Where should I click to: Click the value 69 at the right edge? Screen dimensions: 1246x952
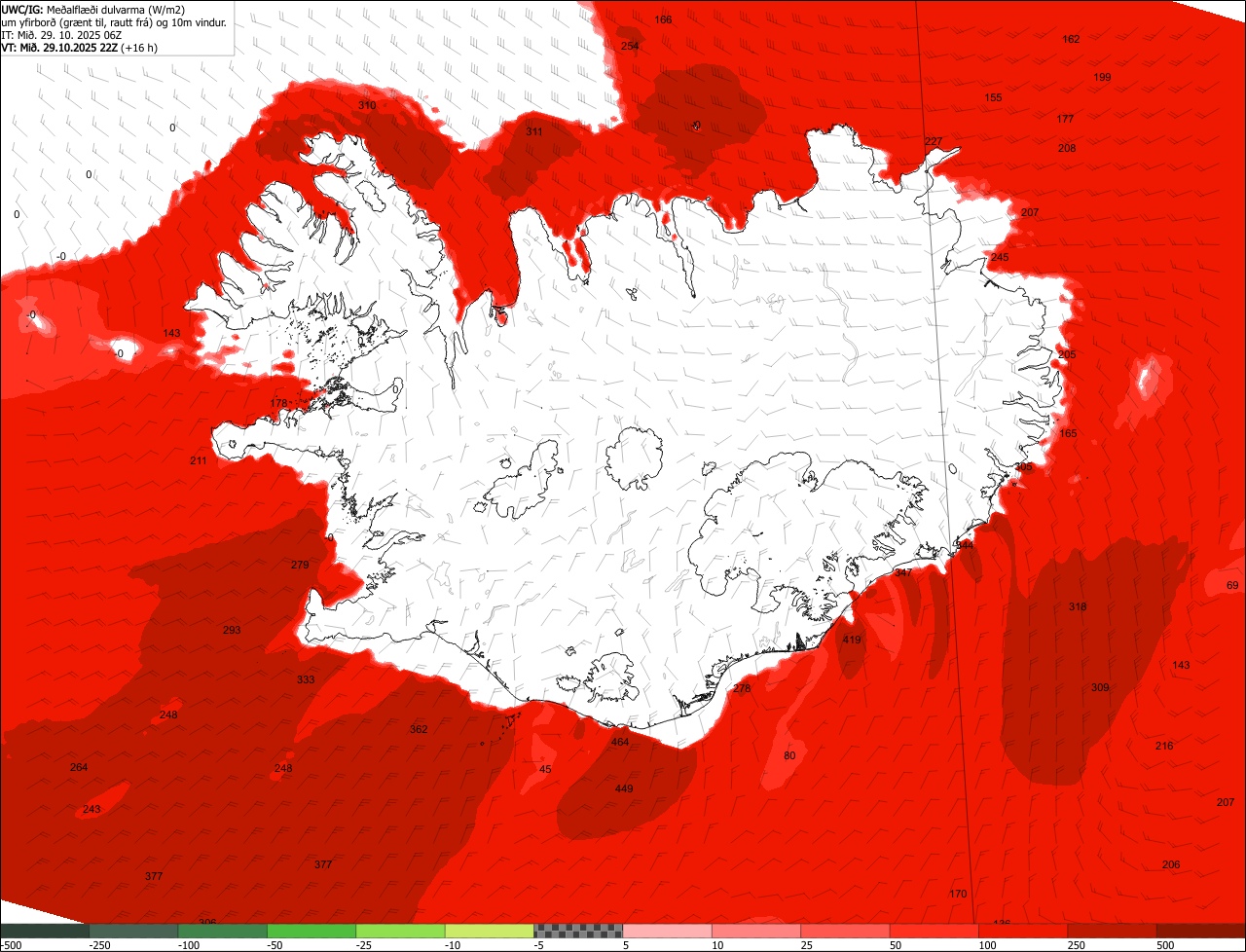click(x=1232, y=585)
